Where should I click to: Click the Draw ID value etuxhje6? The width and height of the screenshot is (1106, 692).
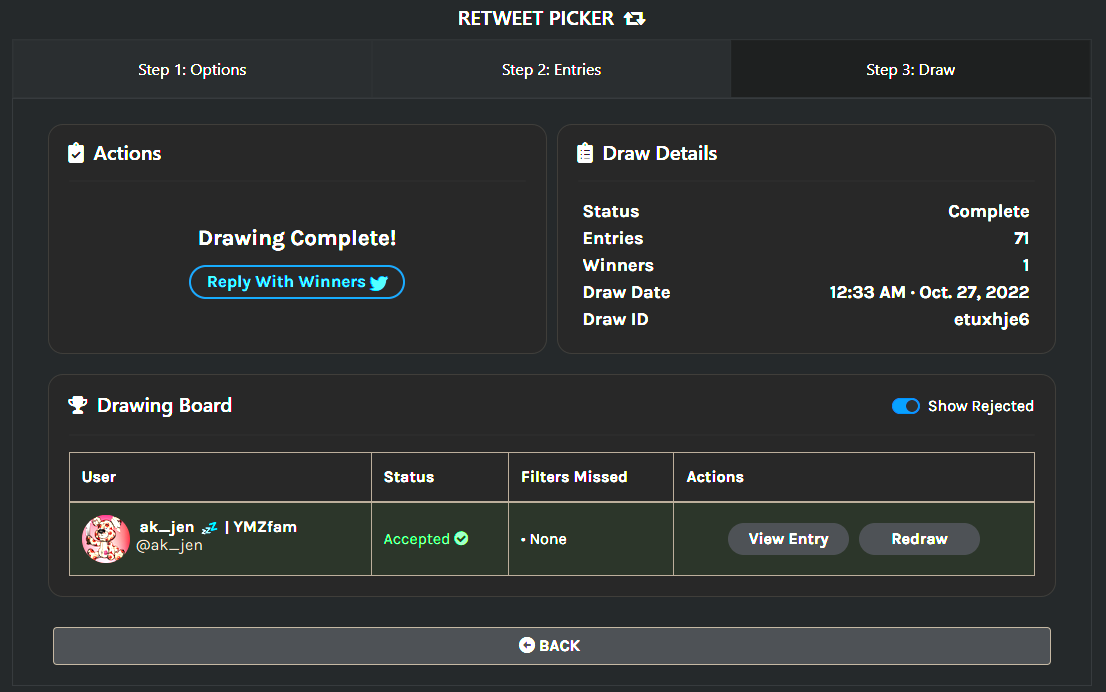tap(991, 320)
